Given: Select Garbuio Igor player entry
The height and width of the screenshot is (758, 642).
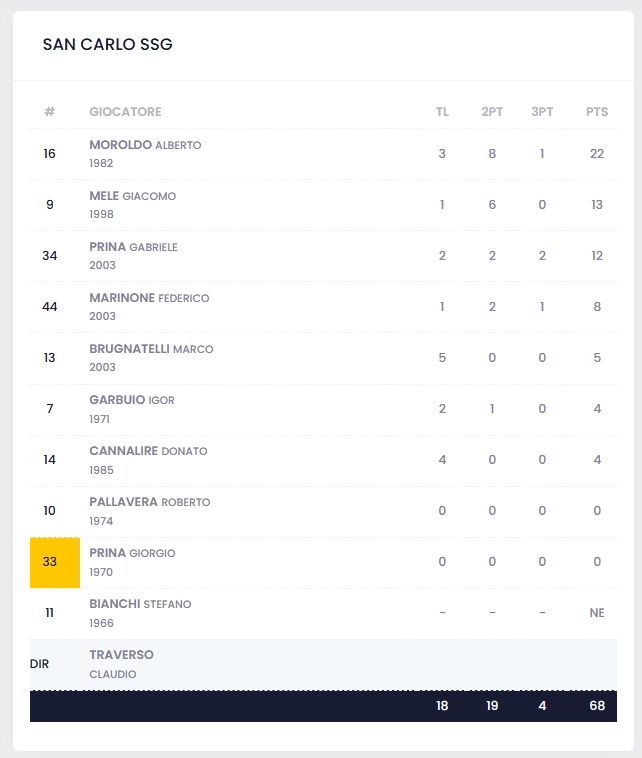Looking at the screenshot, I should click(132, 400).
